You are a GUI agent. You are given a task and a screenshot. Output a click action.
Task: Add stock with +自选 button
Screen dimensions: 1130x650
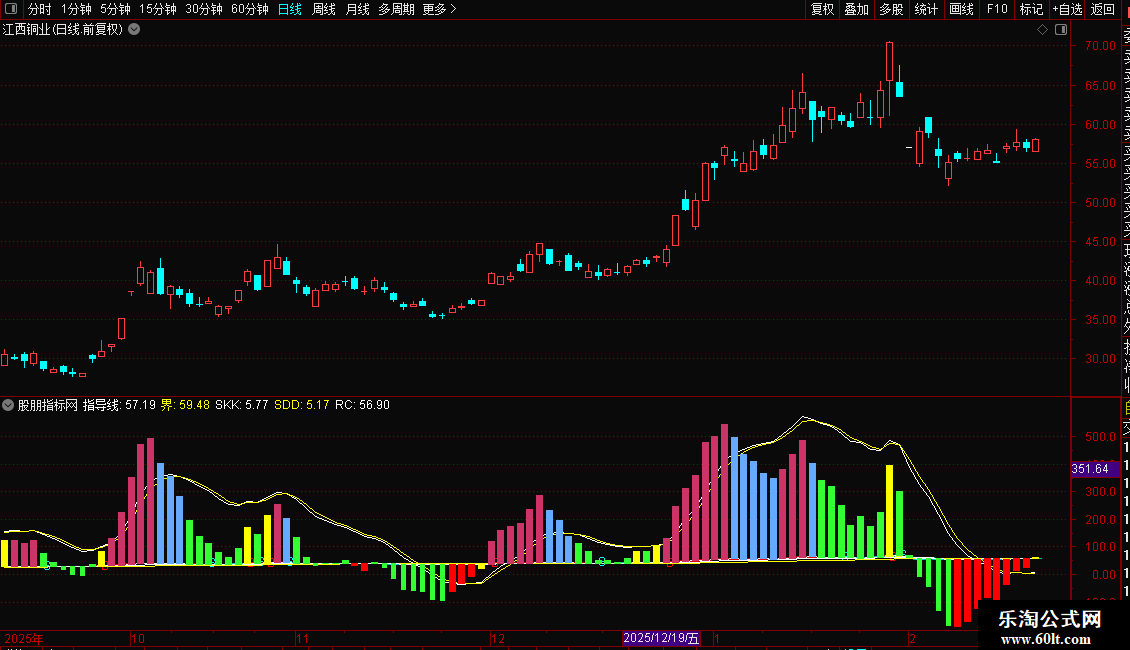1067,9
